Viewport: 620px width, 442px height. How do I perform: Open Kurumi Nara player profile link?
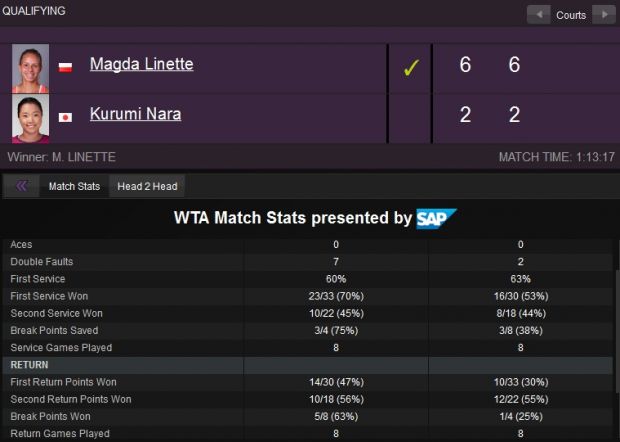click(x=135, y=114)
